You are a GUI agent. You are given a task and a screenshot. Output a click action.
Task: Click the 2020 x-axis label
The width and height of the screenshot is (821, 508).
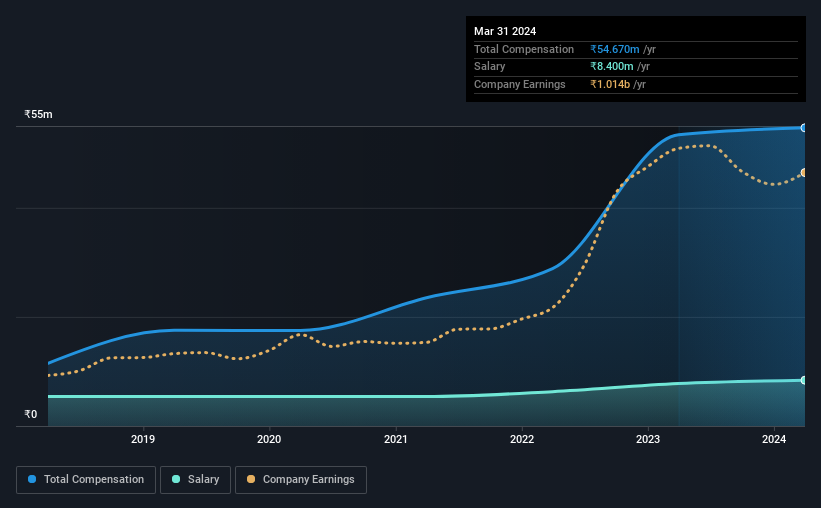click(x=269, y=439)
